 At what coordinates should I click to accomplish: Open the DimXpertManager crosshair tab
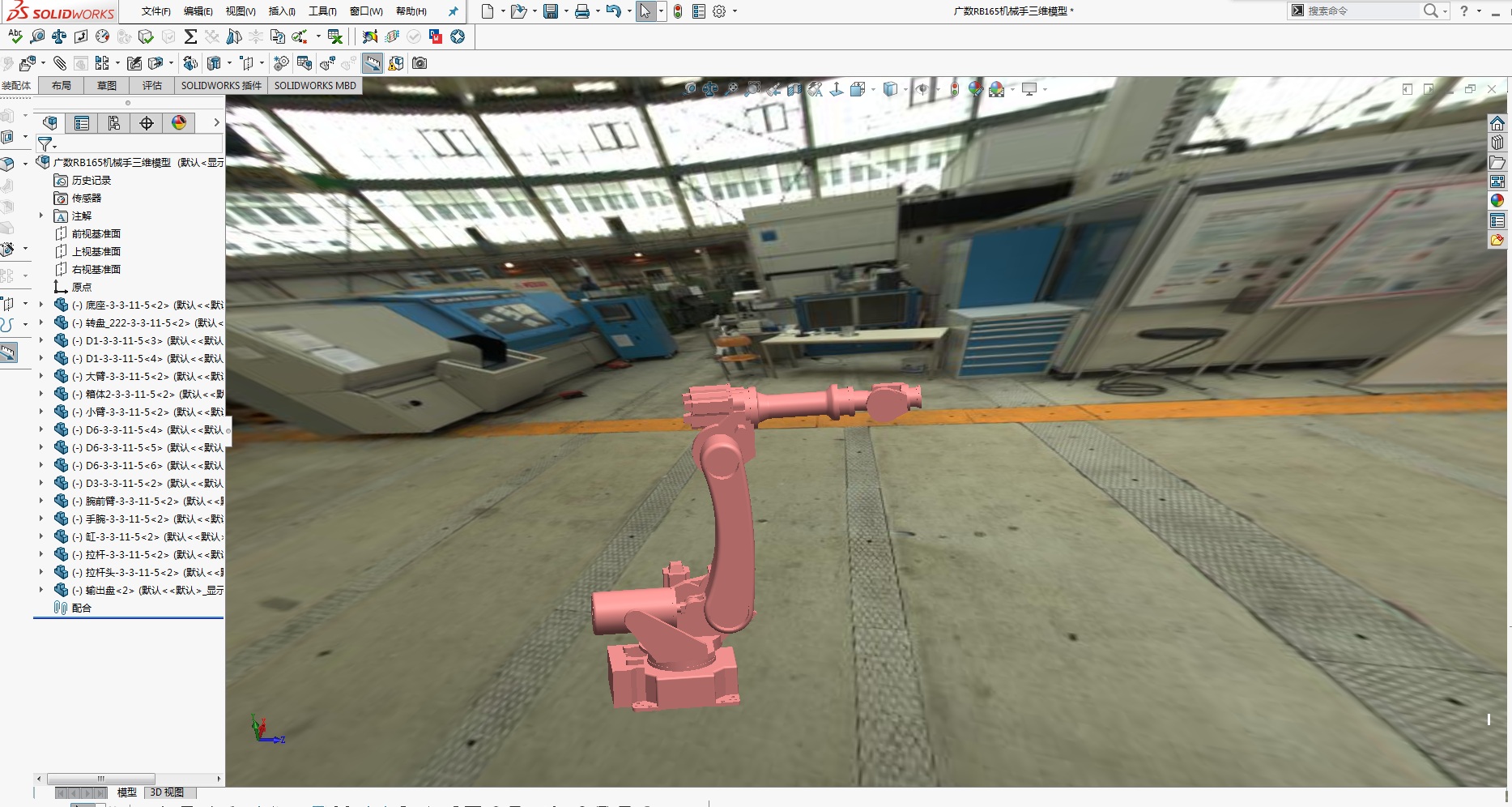click(x=147, y=123)
